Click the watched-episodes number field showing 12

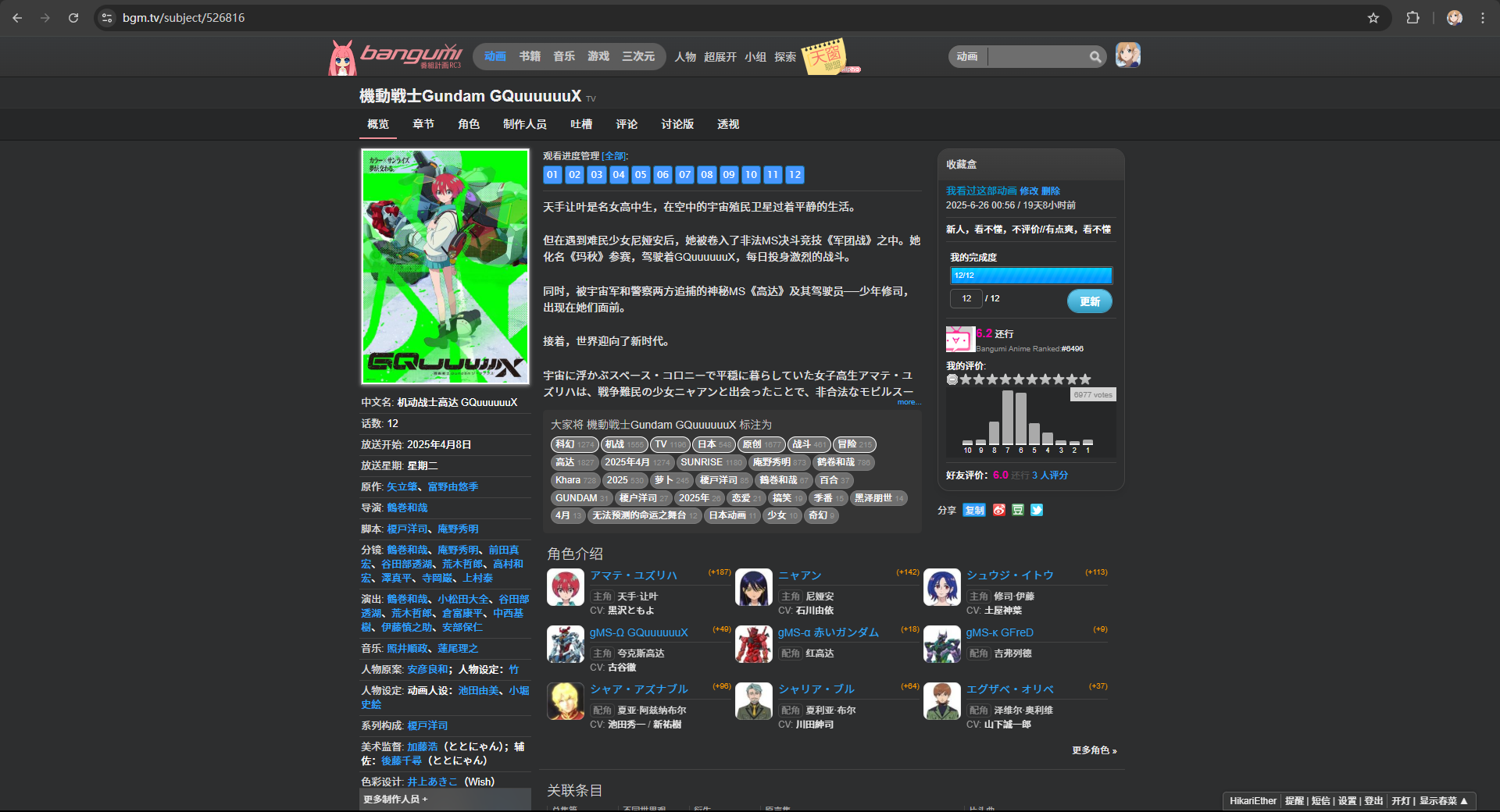point(966,298)
